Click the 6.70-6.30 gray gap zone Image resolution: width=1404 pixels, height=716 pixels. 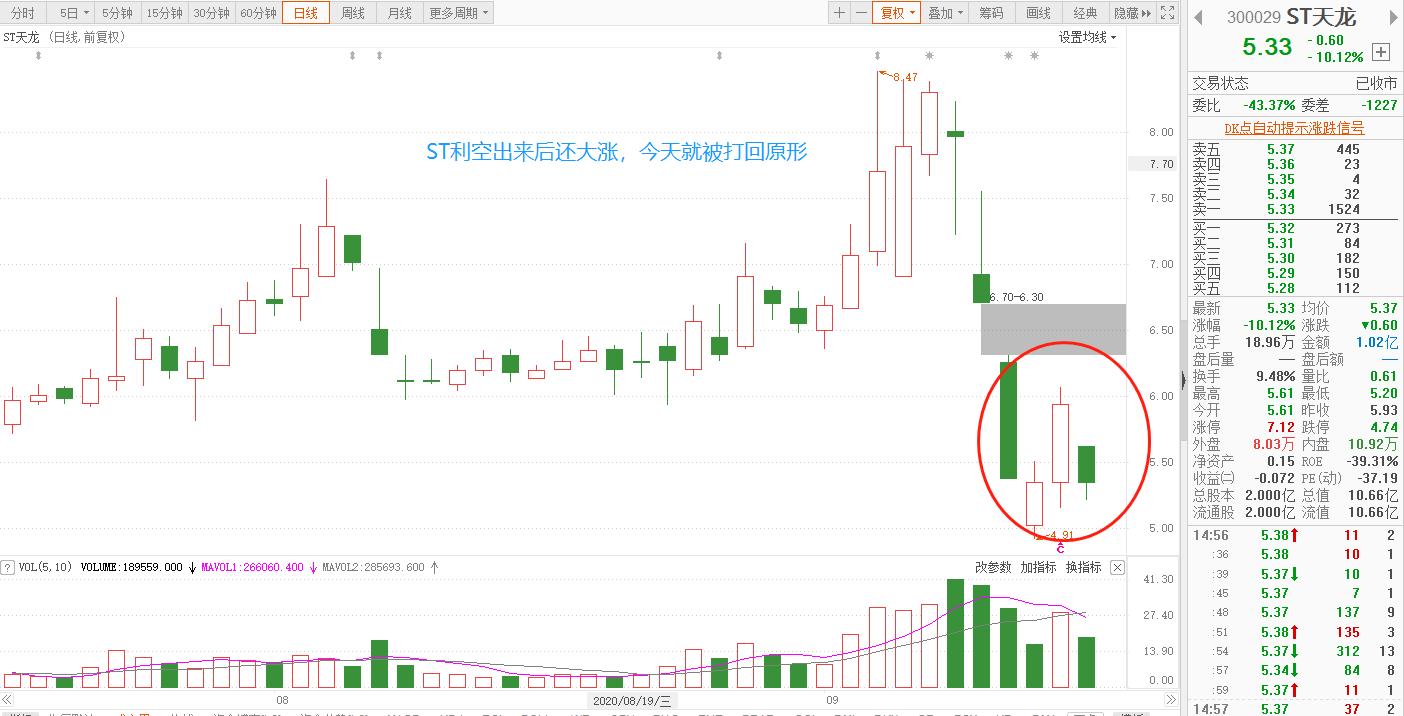click(1053, 329)
